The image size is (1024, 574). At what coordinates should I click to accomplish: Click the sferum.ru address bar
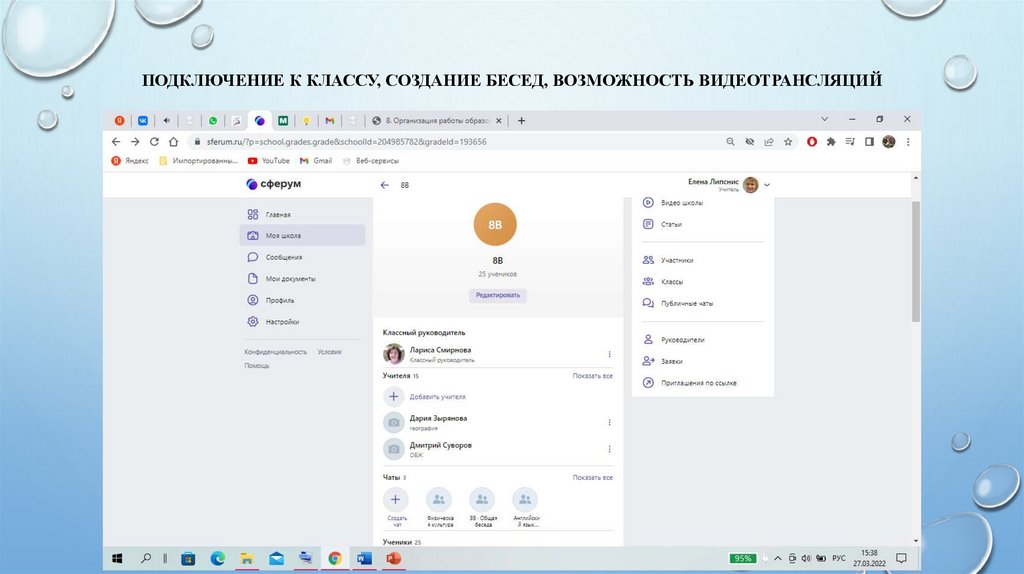(457, 142)
